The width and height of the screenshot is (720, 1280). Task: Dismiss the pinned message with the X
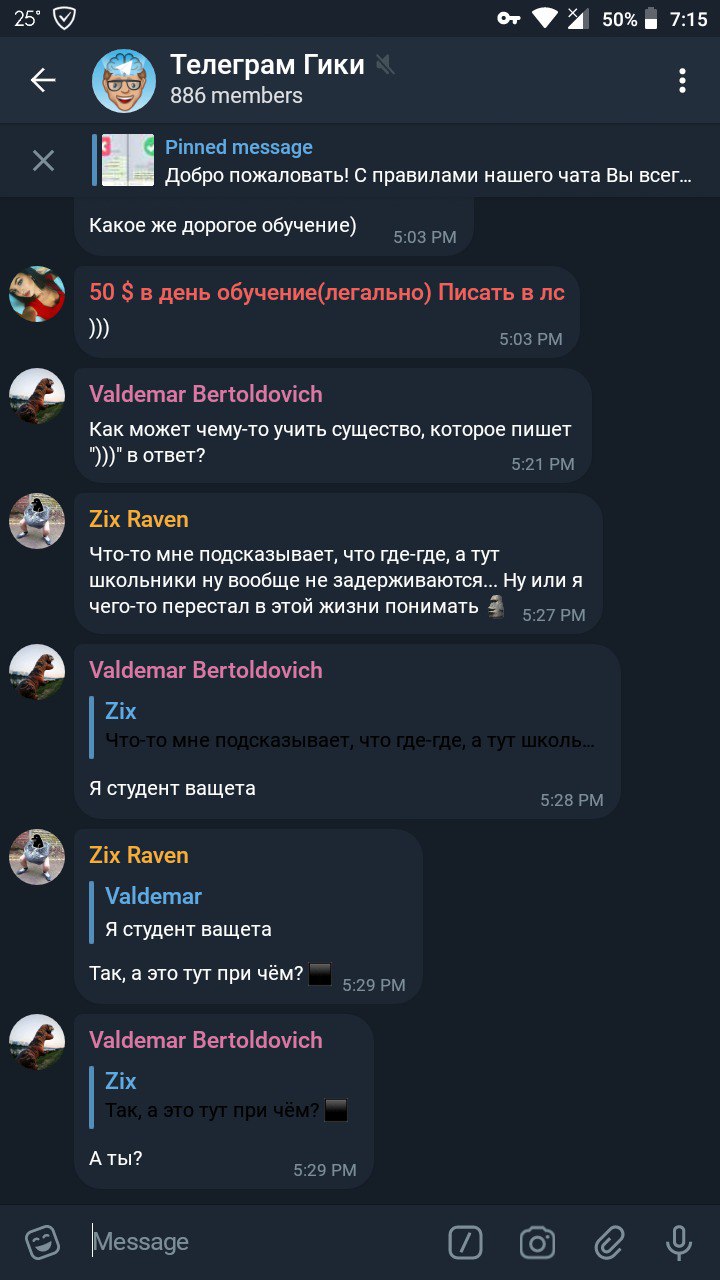[43, 160]
